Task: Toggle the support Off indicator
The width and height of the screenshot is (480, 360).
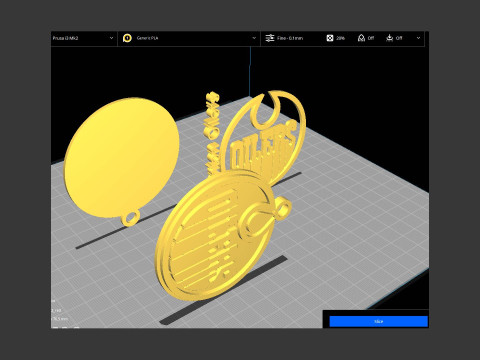Action: 371,38
